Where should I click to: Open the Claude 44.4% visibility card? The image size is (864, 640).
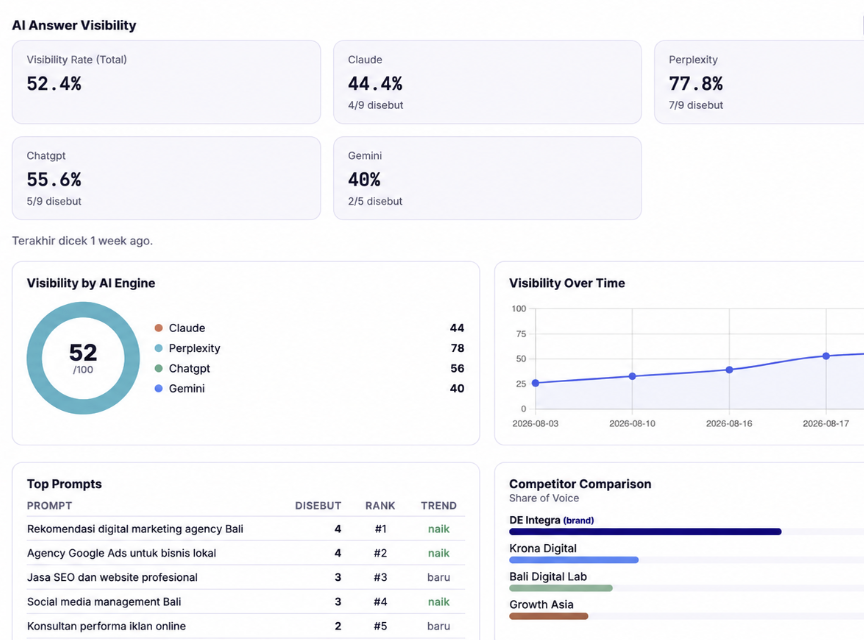click(x=487, y=82)
